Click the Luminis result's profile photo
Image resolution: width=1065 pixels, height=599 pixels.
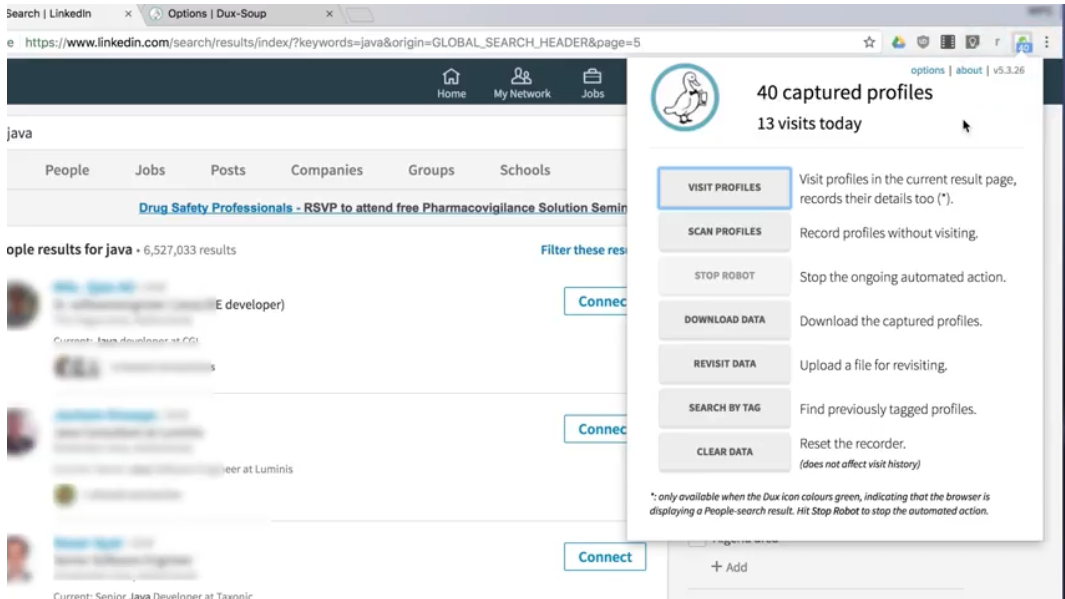click(x=22, y=433)
